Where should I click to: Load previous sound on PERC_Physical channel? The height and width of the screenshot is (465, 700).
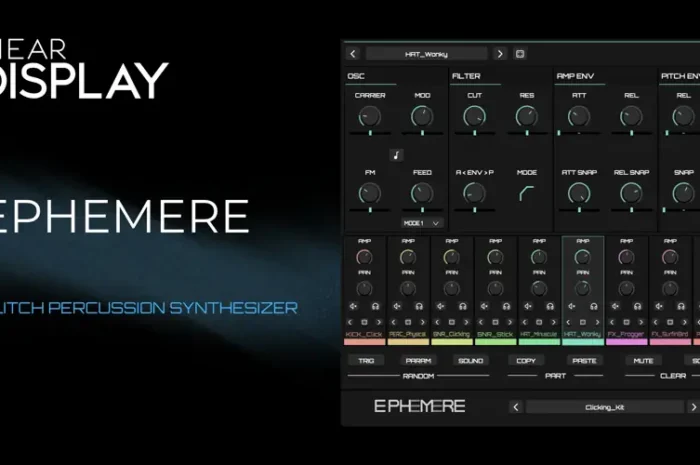point(394,322)
